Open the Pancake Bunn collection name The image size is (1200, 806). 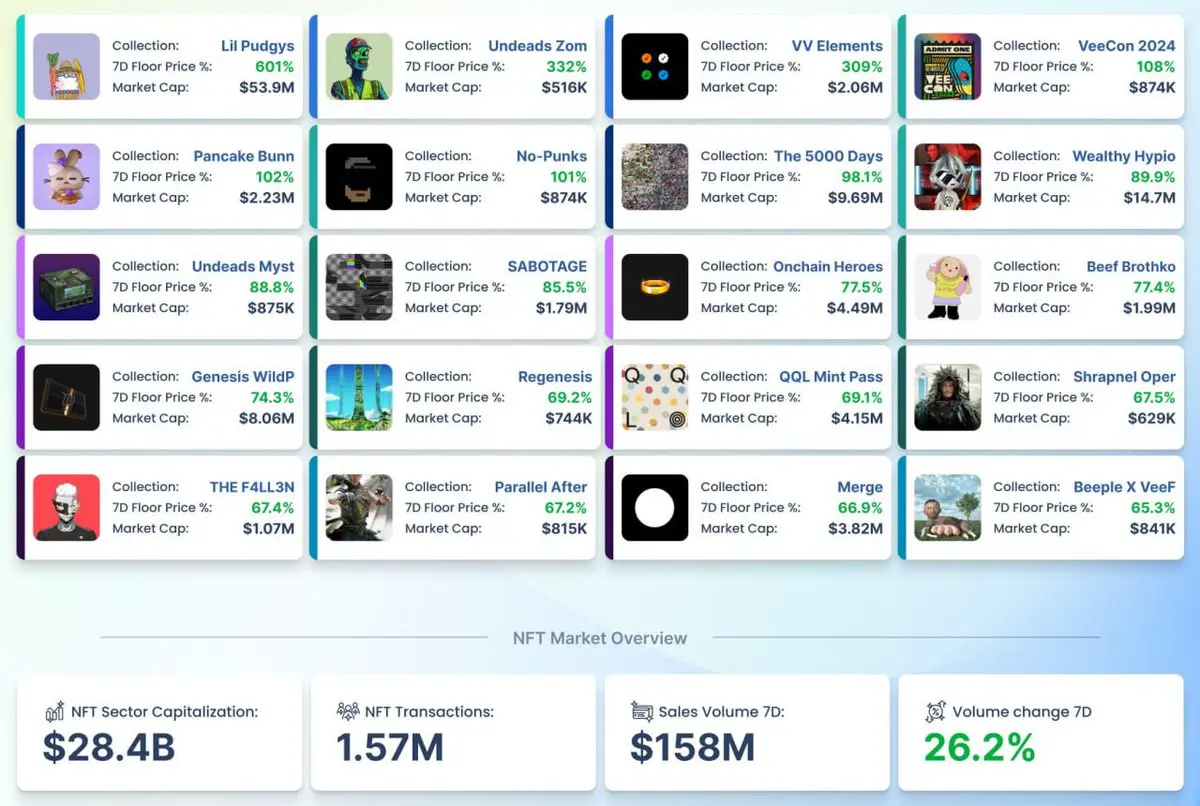(244, 156)
